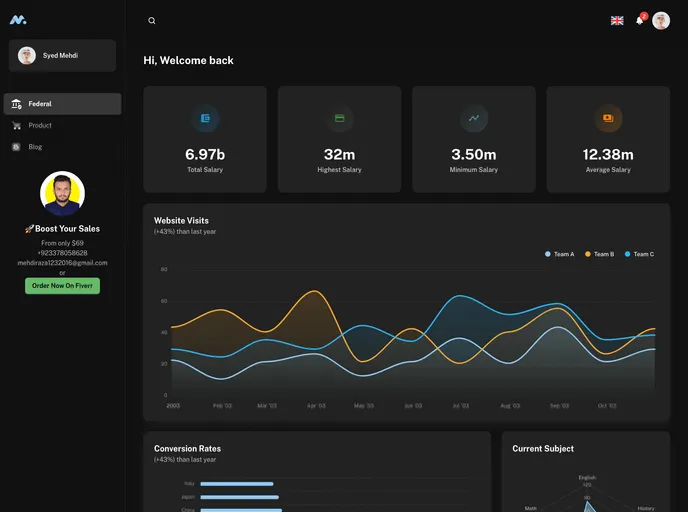Click the Order Now On Fiverr button
Screen dimensions: 688x512
pyautogui.click(x=62, y=286)
